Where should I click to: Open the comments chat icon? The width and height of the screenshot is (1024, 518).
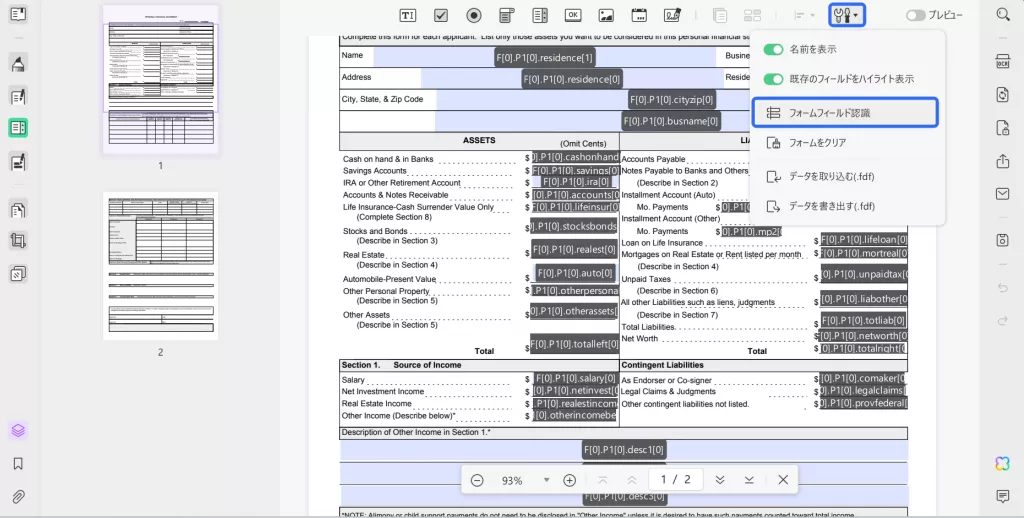1002,496
